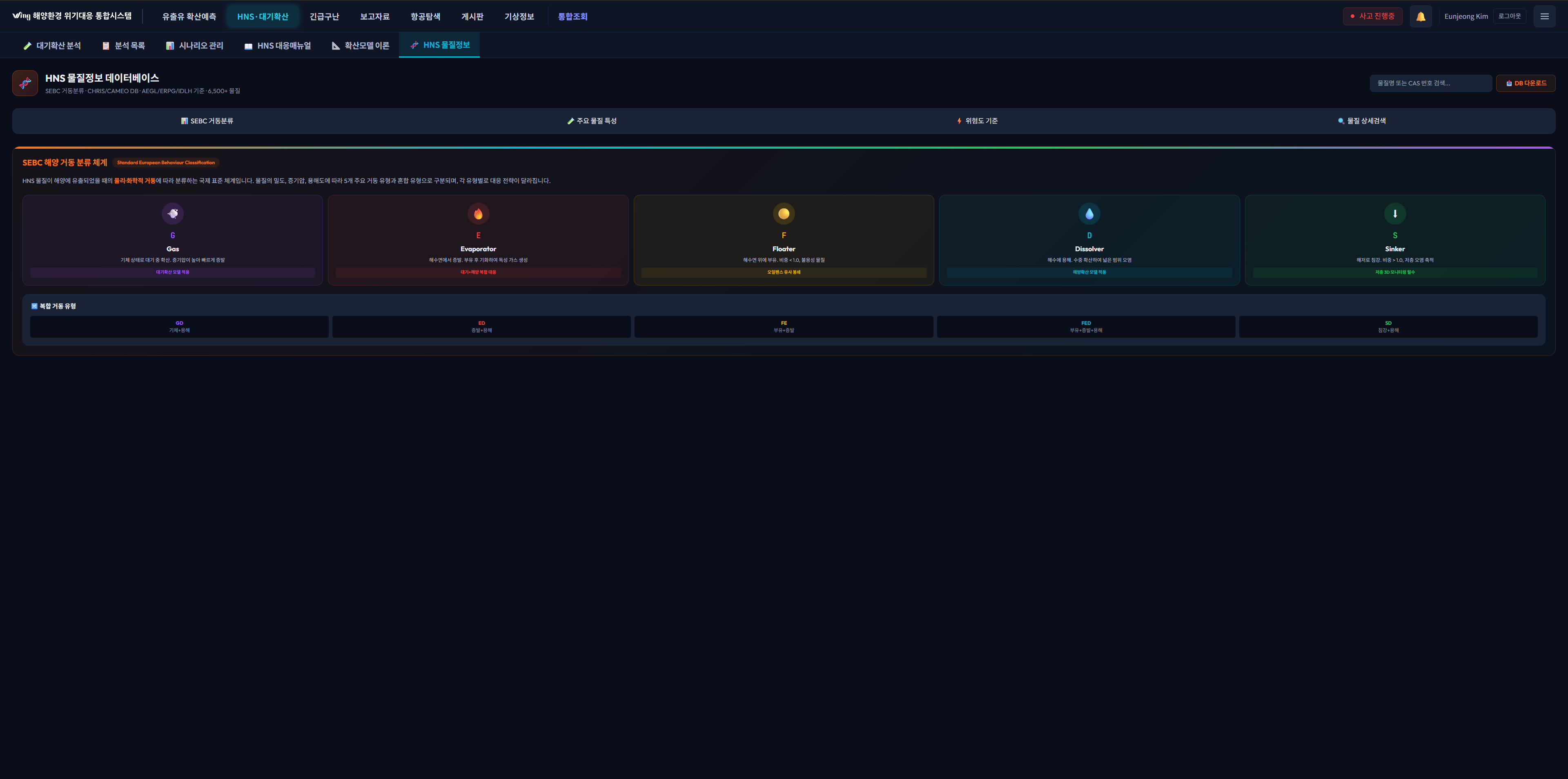The image size is (1568, 779).
Task: Click the 사고 진행중 status button
Action: pos(1372,16)
